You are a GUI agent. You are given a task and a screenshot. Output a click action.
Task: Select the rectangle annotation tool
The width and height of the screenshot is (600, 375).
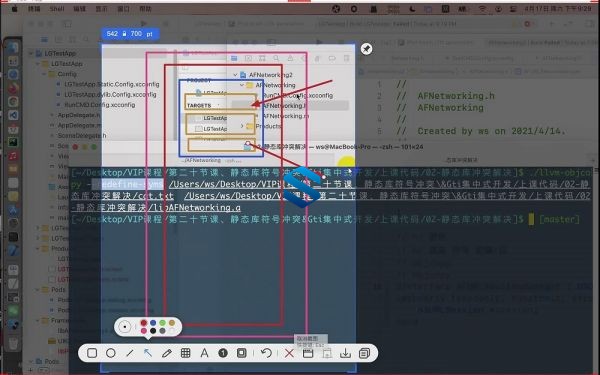pyautogui.click(x=92, y=353)
